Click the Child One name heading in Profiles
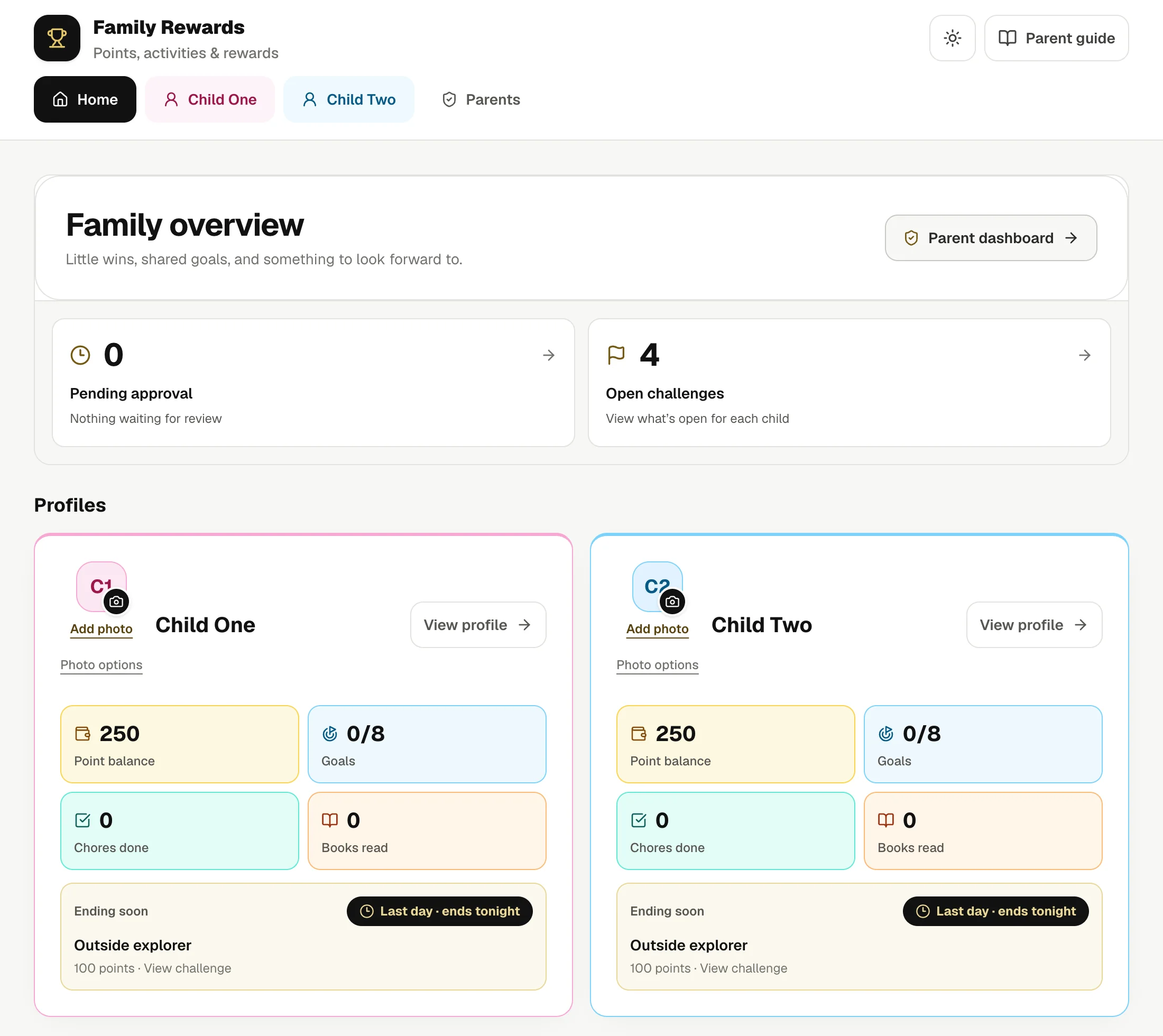The image size is (1163, 1036). point(206,625)
